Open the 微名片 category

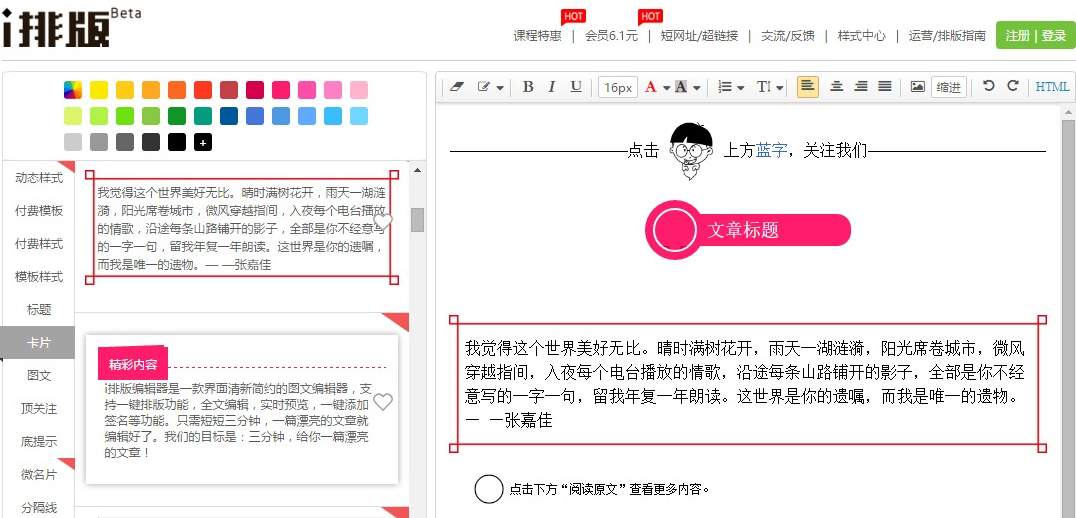click(x=38, y=474)
